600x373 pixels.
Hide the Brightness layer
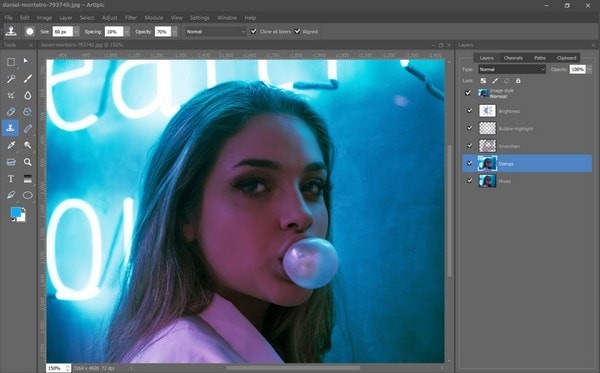[470, 111]
